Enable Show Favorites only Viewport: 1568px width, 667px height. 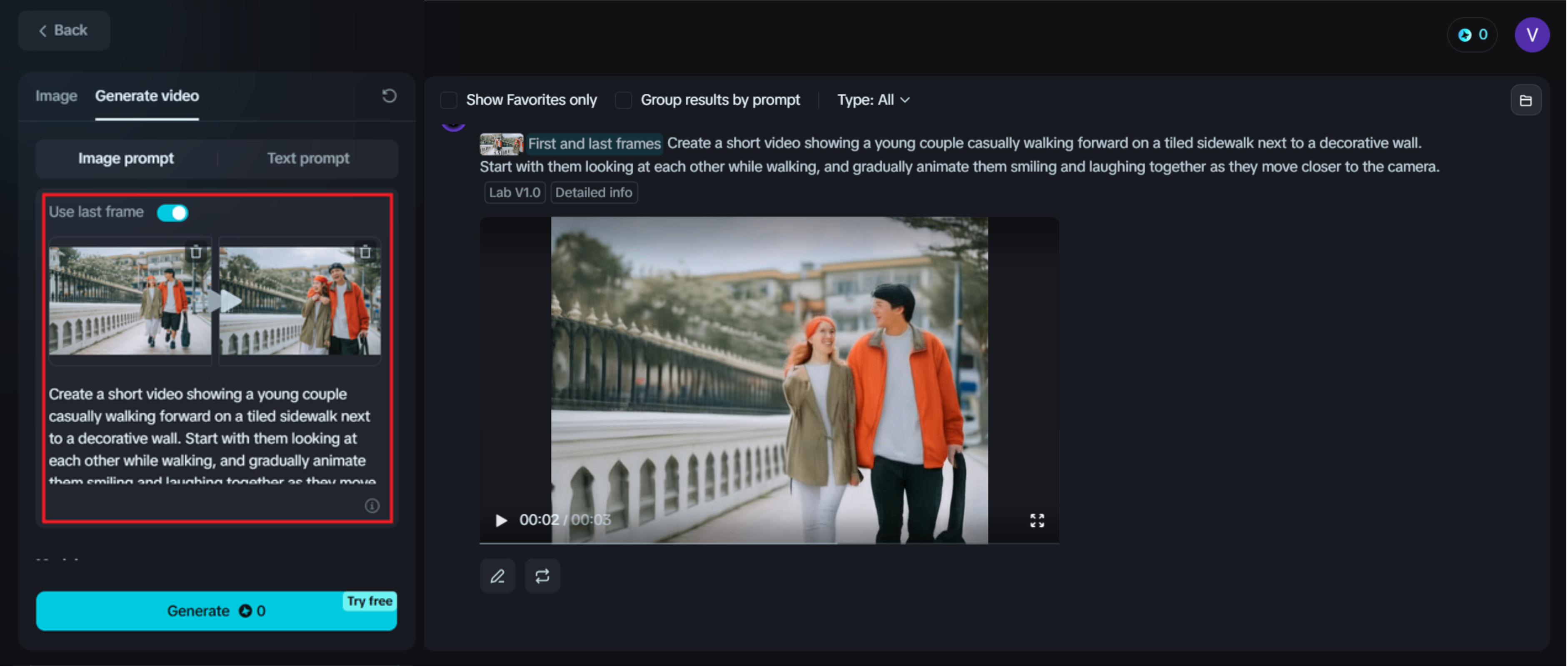click(449, 100)
